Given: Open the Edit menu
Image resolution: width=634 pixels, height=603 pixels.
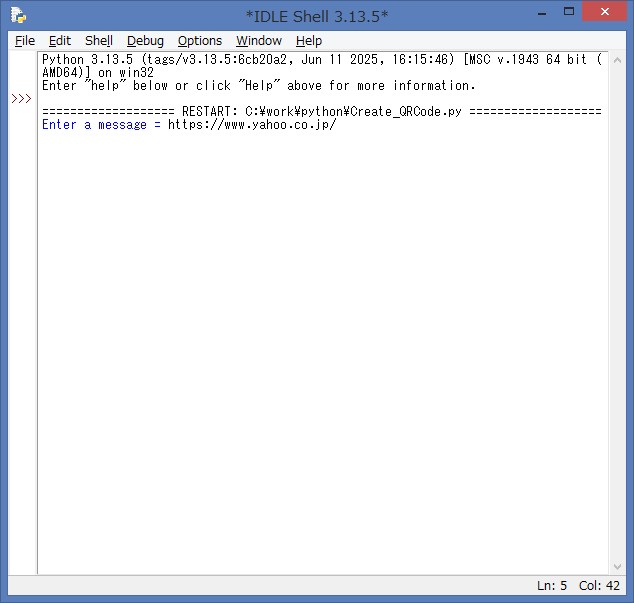Looking at the screenshot, I should tap(60, 41).
